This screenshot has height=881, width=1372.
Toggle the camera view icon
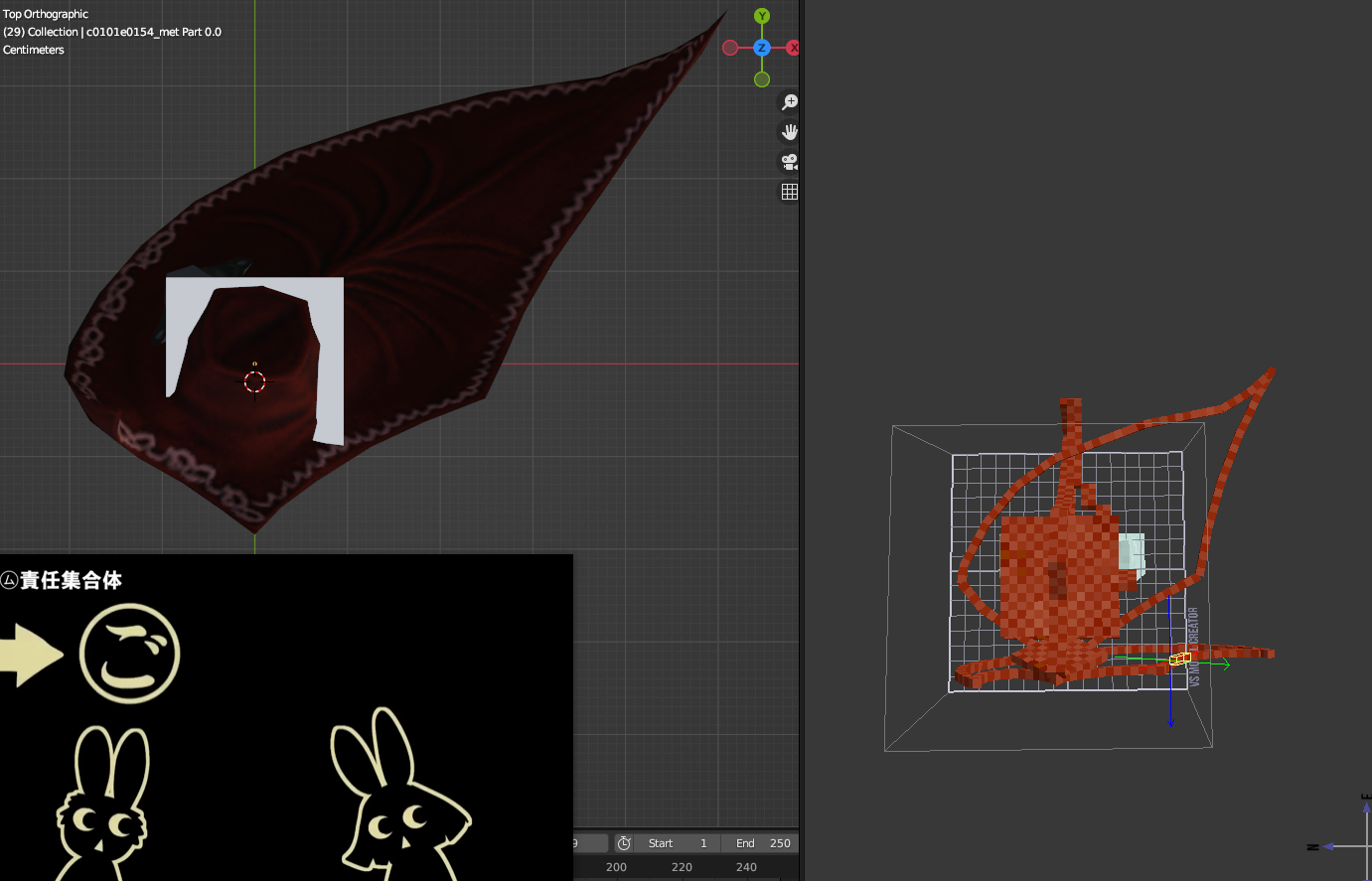[x=790, y=162]
